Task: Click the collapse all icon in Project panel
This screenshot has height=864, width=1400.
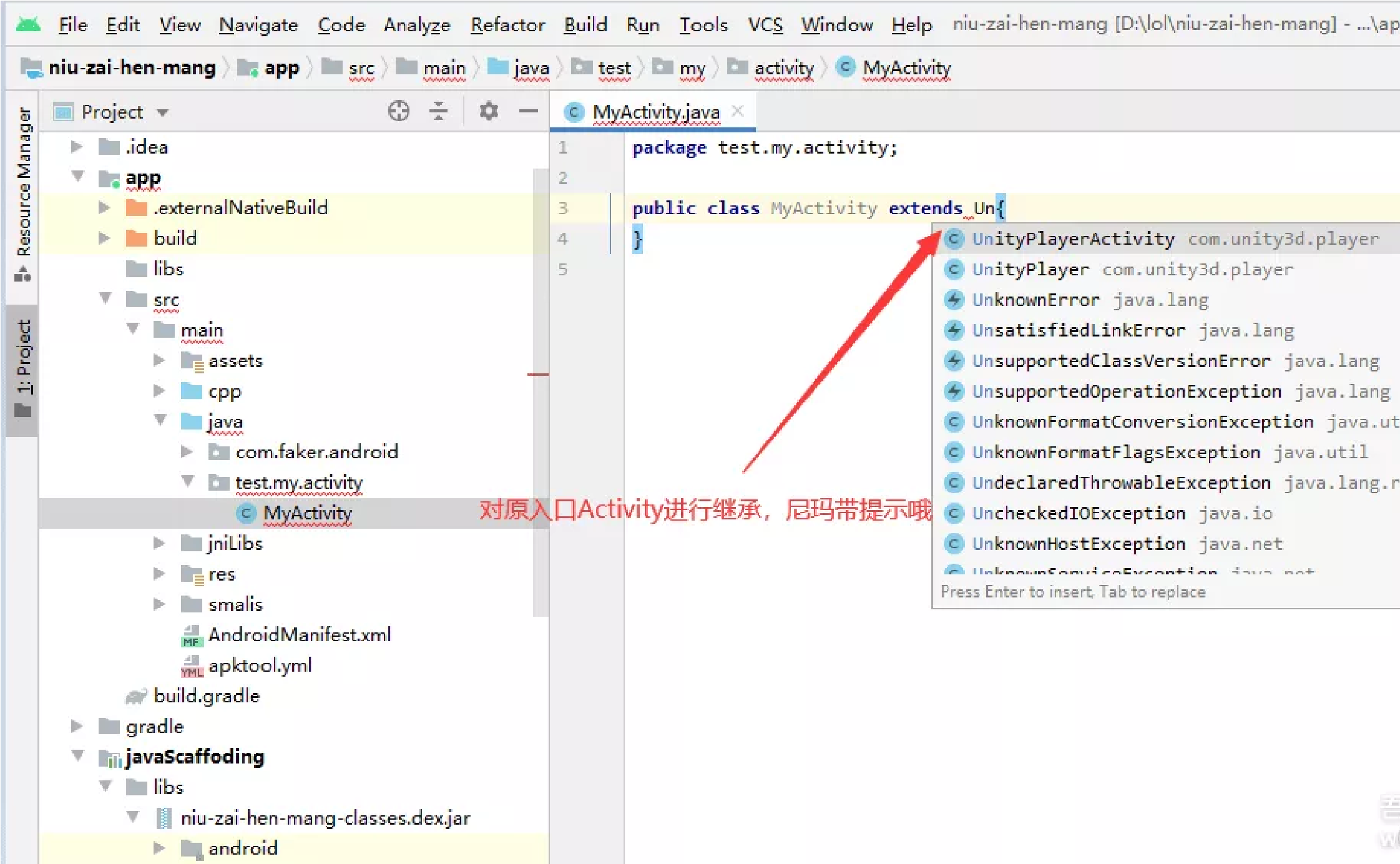Action: (438, 111)
